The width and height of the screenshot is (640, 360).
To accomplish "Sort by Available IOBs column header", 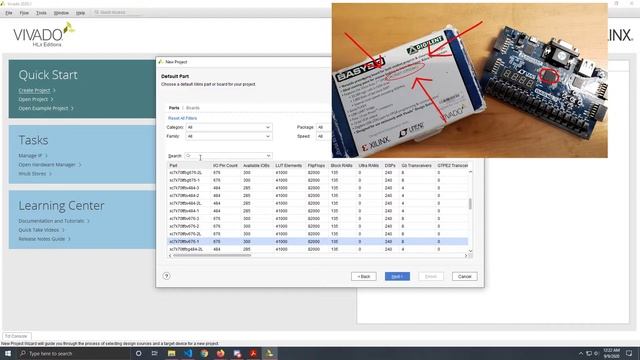I will (257, 165).
